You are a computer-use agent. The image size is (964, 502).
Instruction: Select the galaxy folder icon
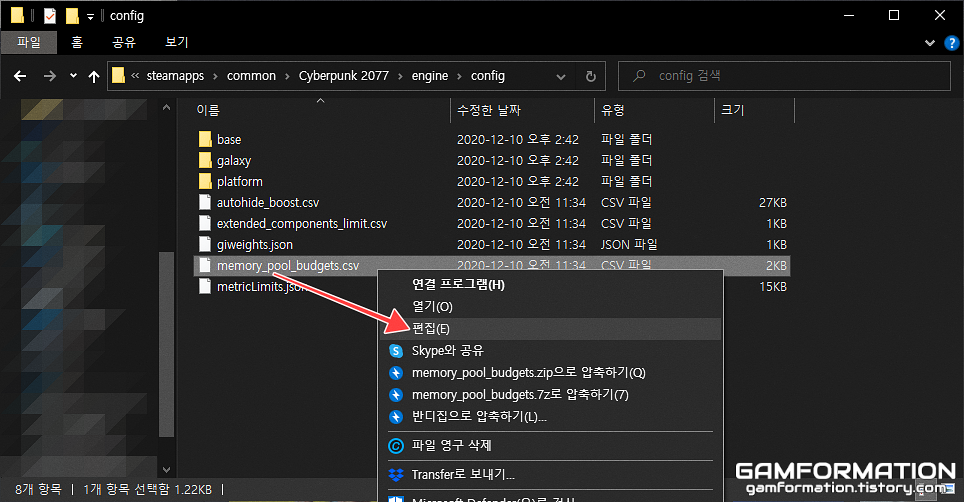205,160
